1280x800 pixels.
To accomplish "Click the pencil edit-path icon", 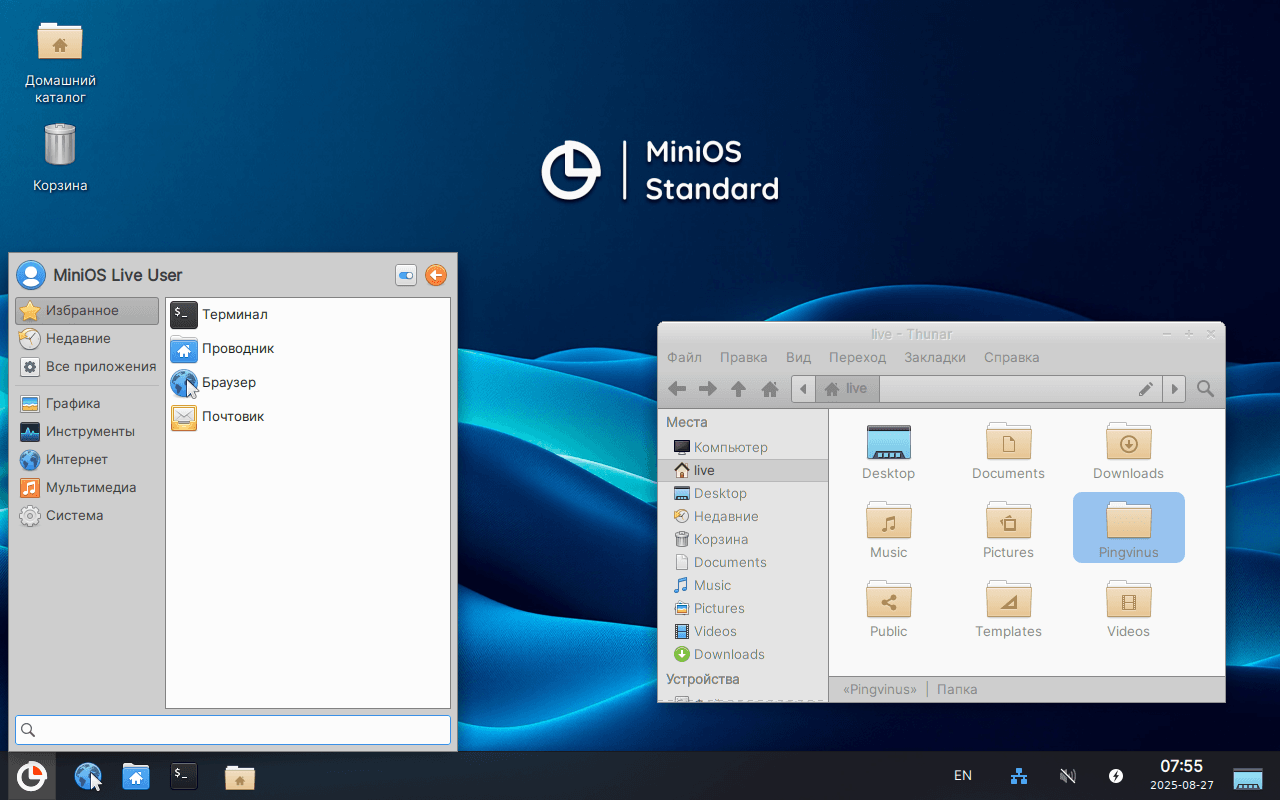I will [x=1146, y=389].
